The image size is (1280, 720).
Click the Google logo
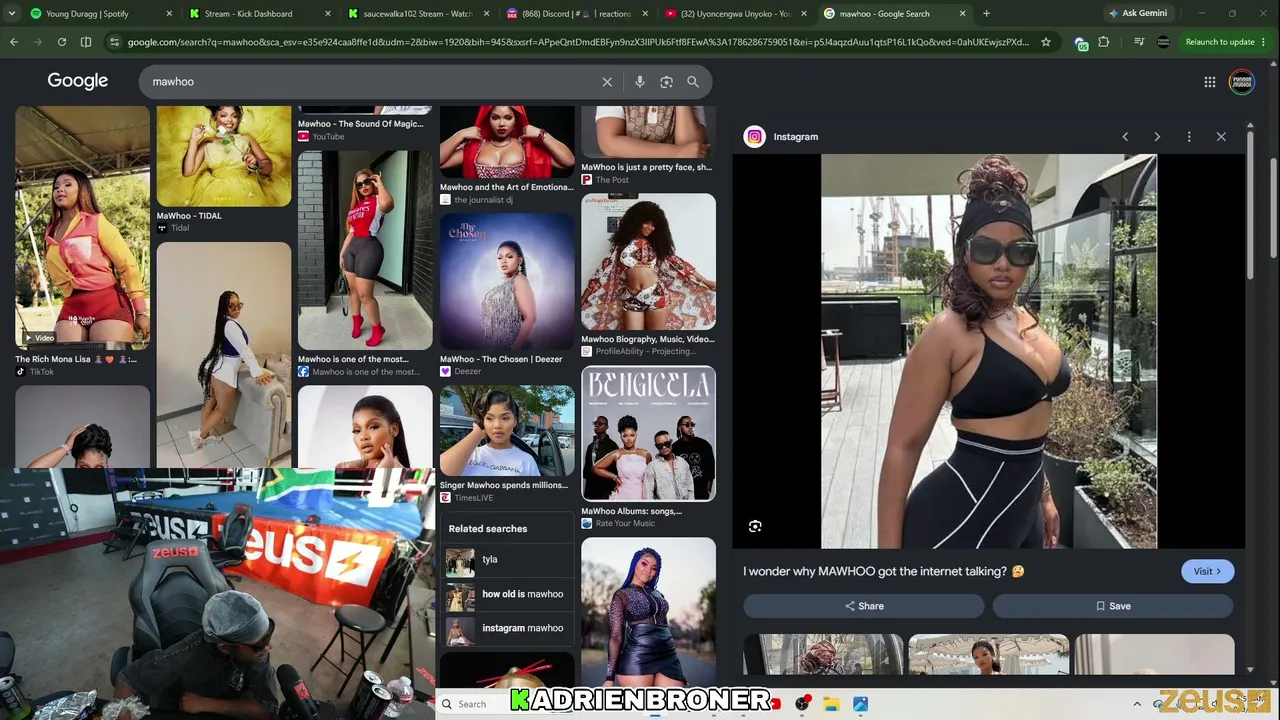78,82
